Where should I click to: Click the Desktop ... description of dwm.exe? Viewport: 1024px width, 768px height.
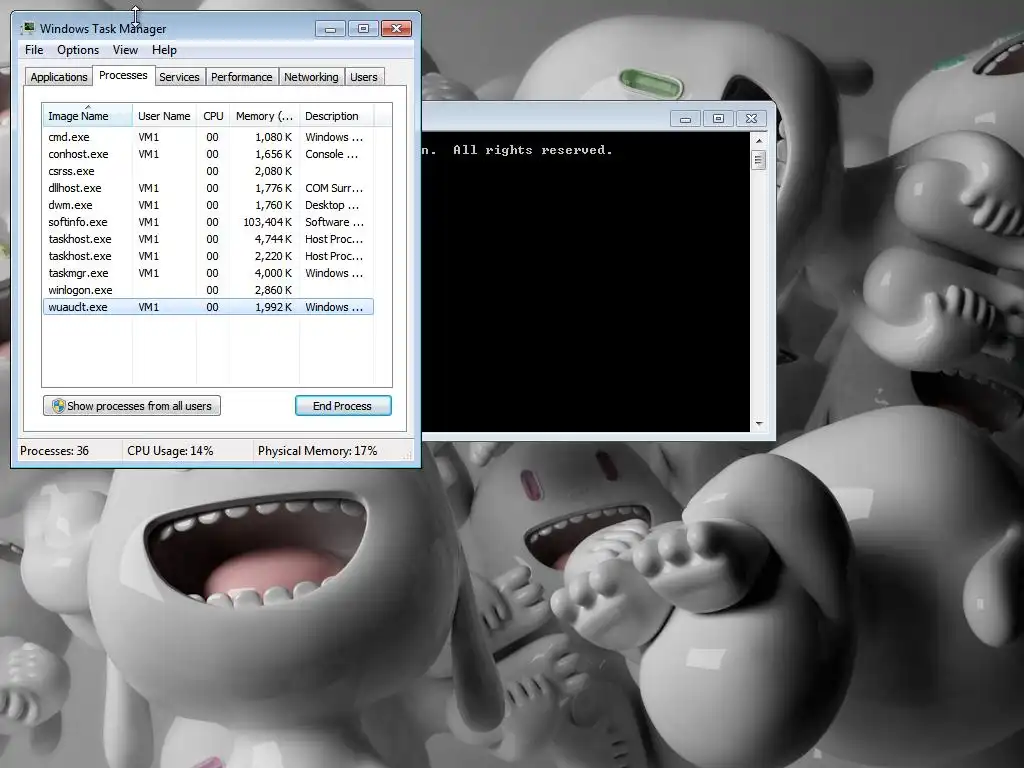click(332, 205)
